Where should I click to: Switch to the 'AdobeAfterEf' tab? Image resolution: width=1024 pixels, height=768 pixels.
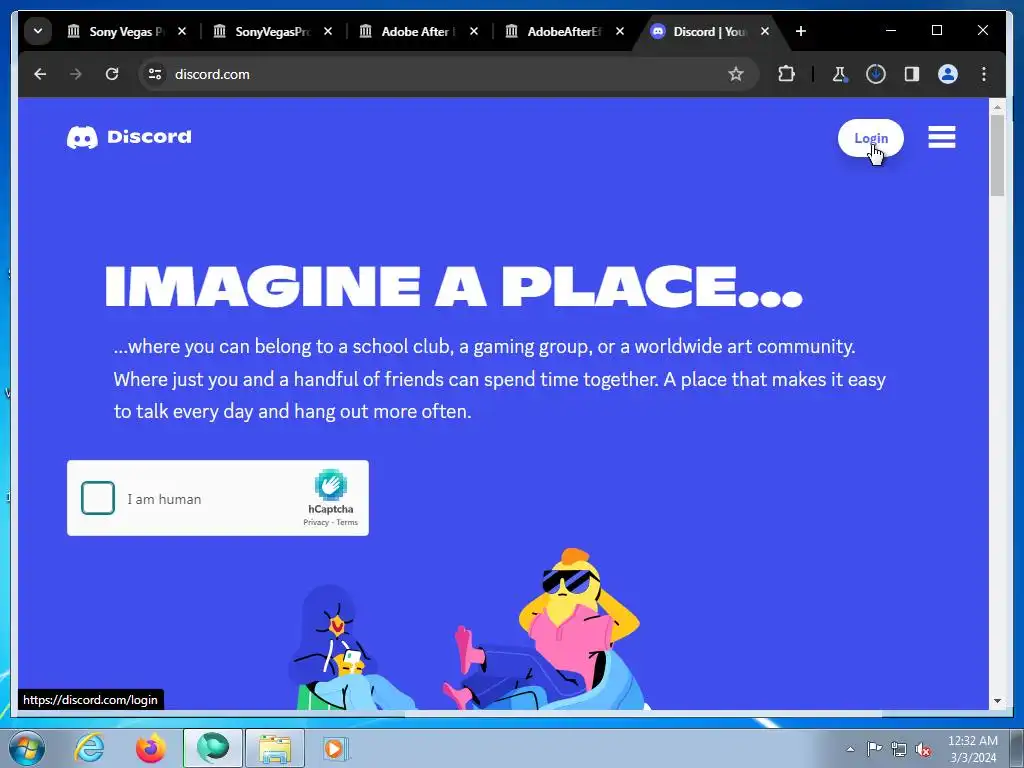tap(565, 31)
